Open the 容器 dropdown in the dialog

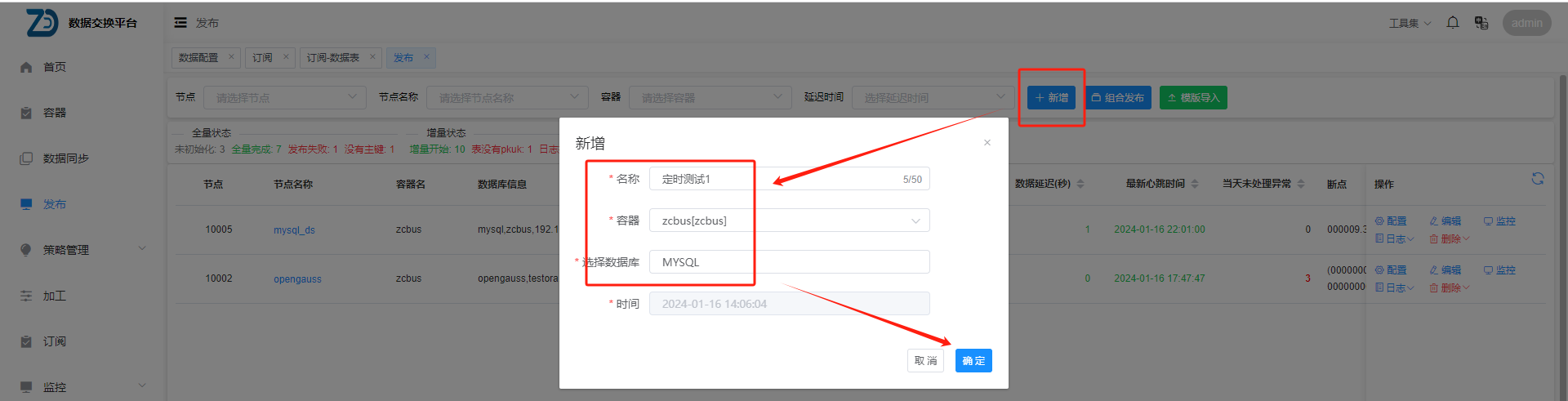[789, 221]
